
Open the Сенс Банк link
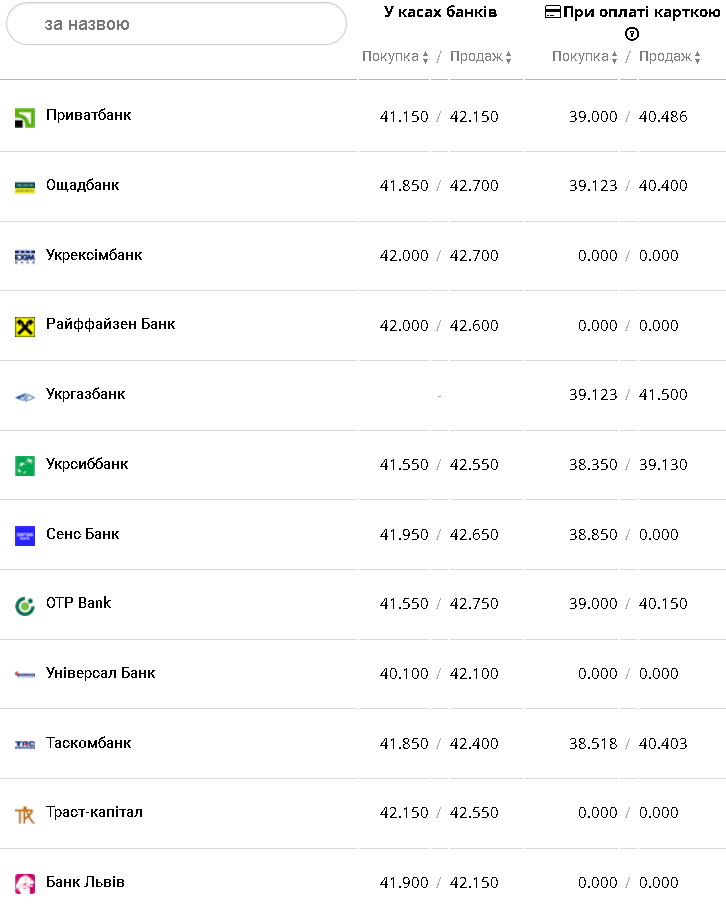pos(83,534)
